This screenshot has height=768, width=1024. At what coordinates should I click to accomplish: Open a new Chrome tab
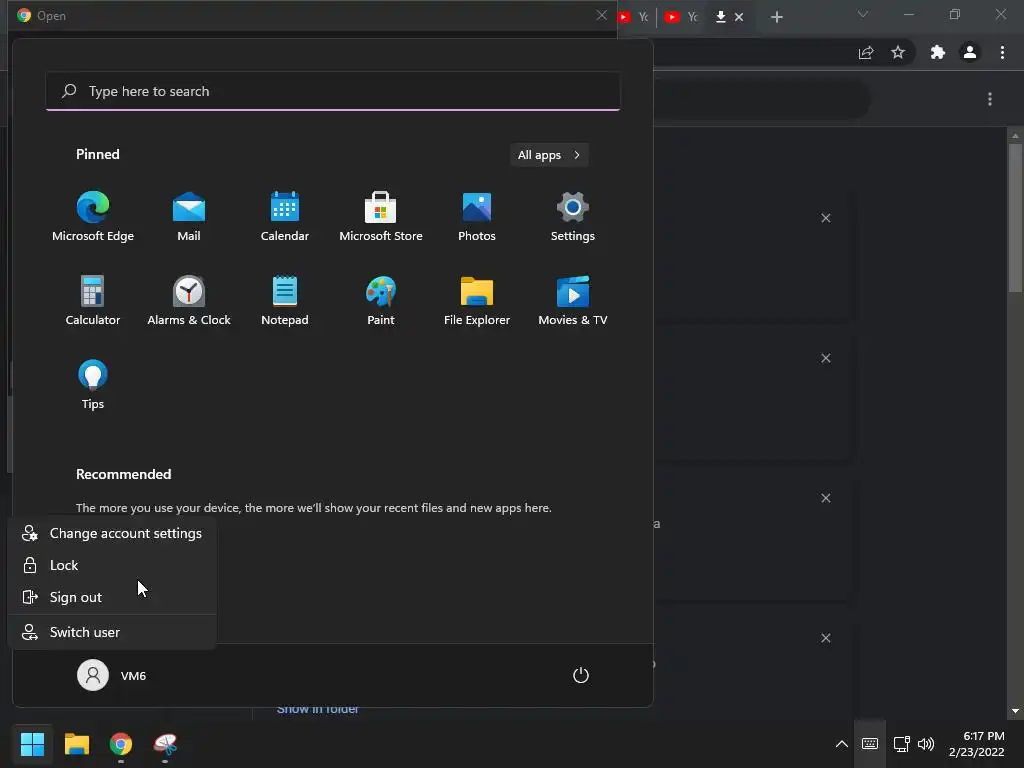[776, 17]
